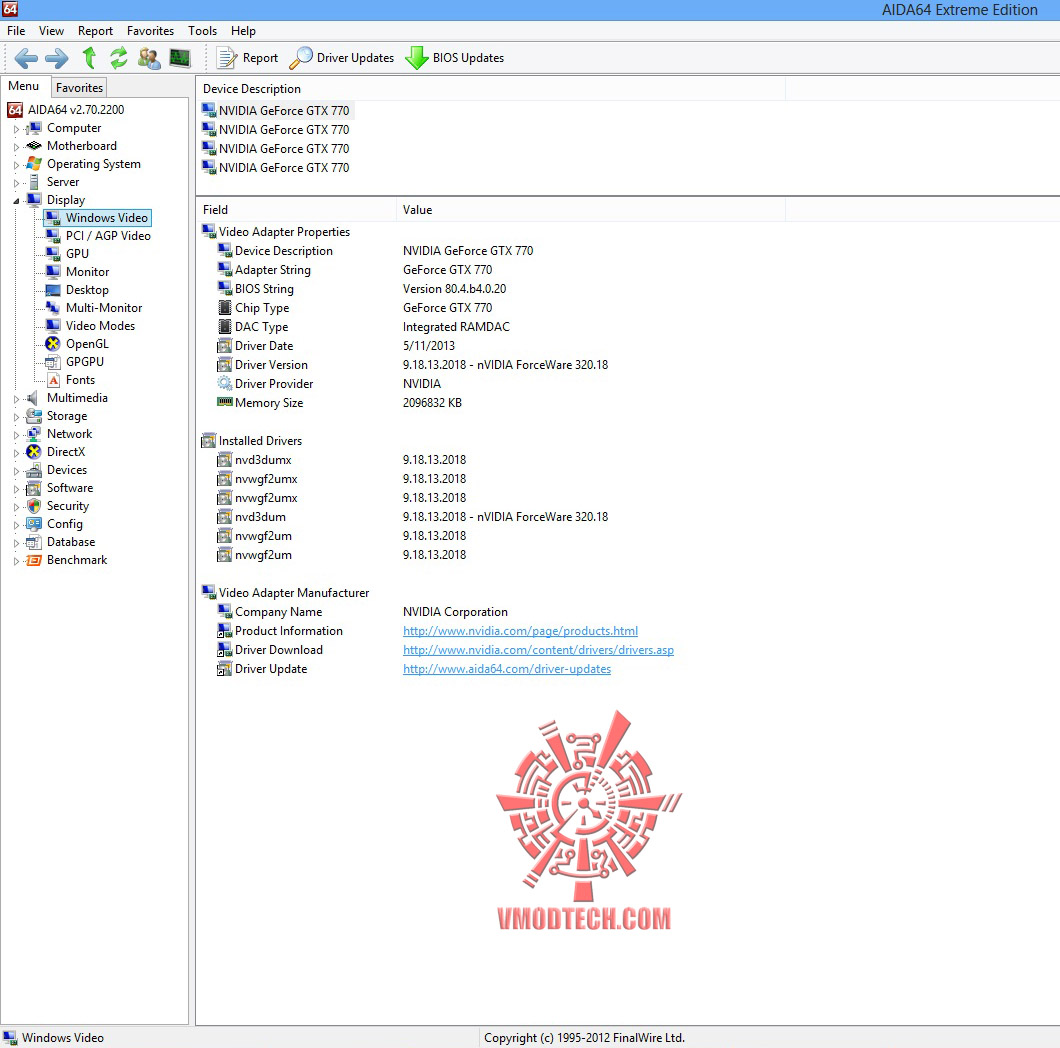
Task: Click the green Refresh toolbar icon
Action: pyautogui.click(x=119, y=58)
